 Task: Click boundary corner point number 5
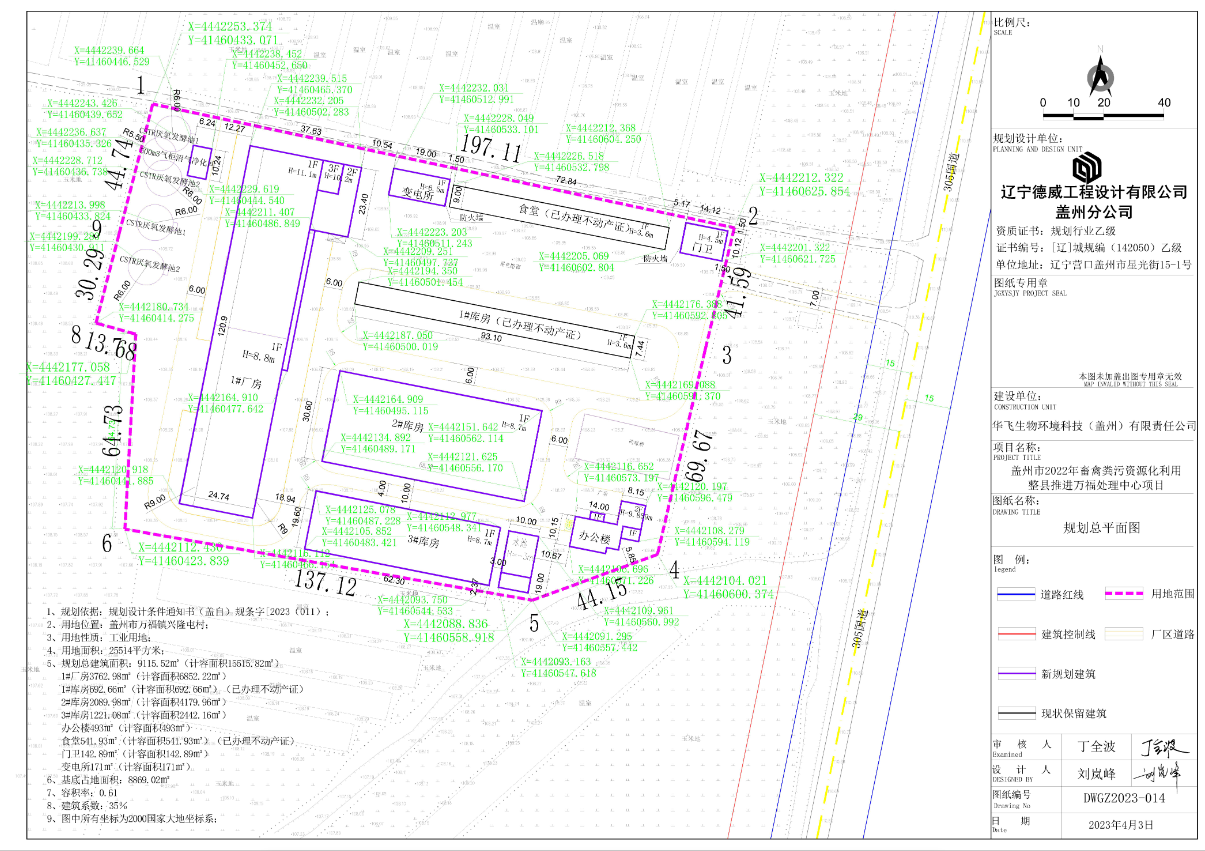pyautogui.click(x=534, y=623)
